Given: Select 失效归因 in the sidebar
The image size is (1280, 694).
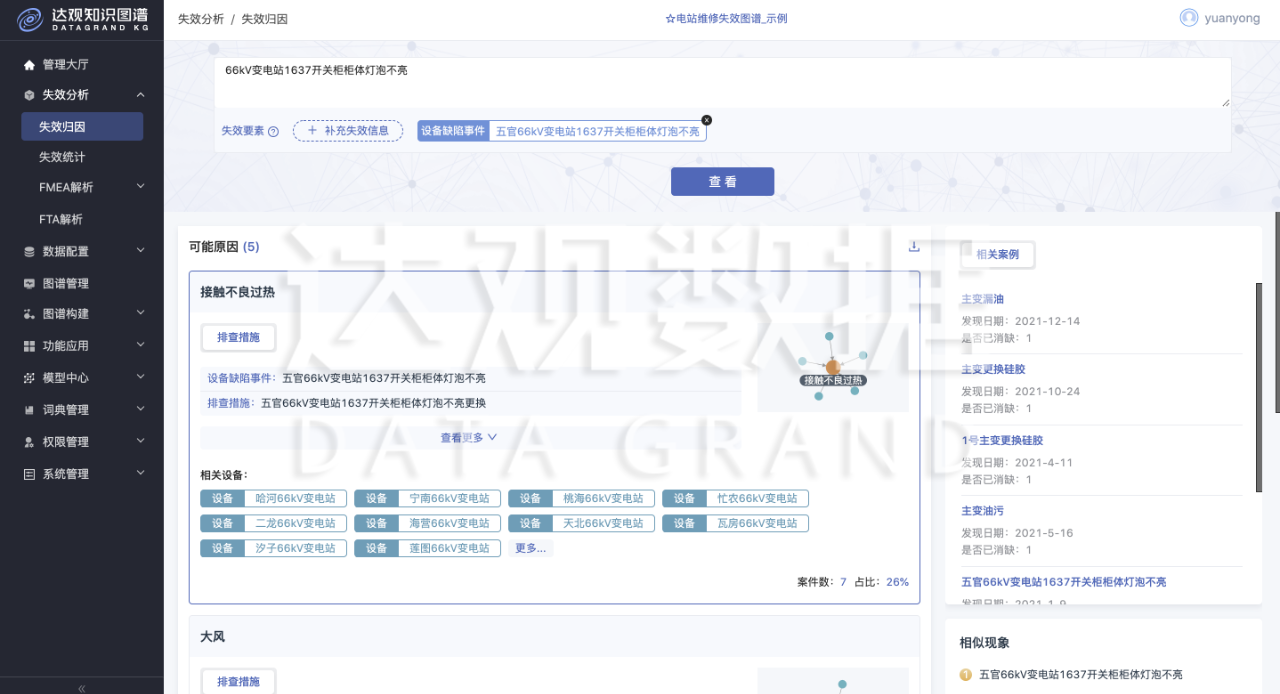Looking at the screenshot, I should [82, 127].
